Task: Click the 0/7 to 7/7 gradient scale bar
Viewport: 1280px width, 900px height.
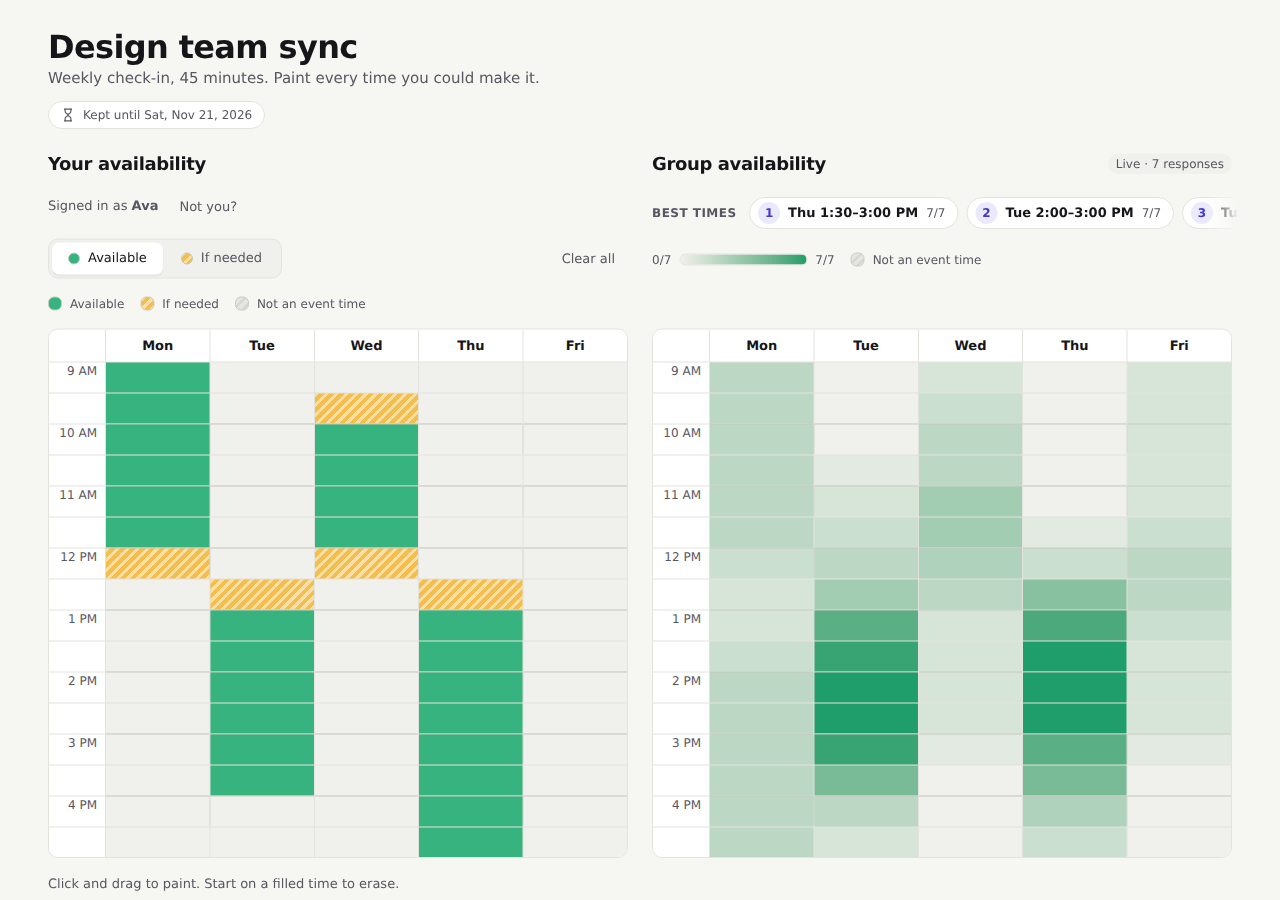Action: 743,260
